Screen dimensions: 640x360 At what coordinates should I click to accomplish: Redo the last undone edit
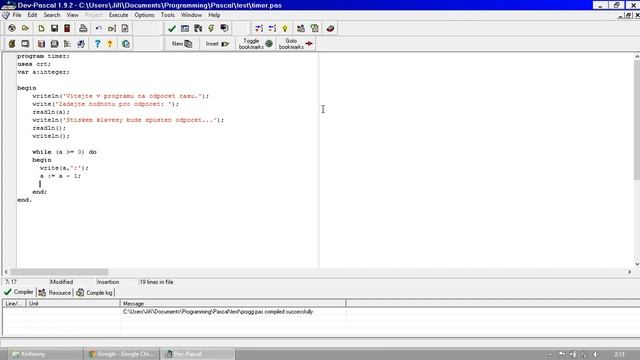(111, 28)
